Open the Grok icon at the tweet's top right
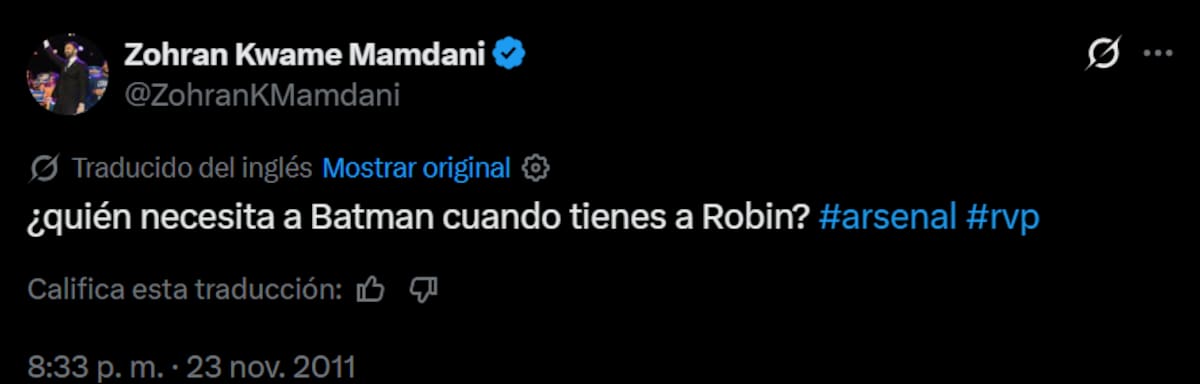Viewport: 1200px width, 384px height. pos(1103,55)
